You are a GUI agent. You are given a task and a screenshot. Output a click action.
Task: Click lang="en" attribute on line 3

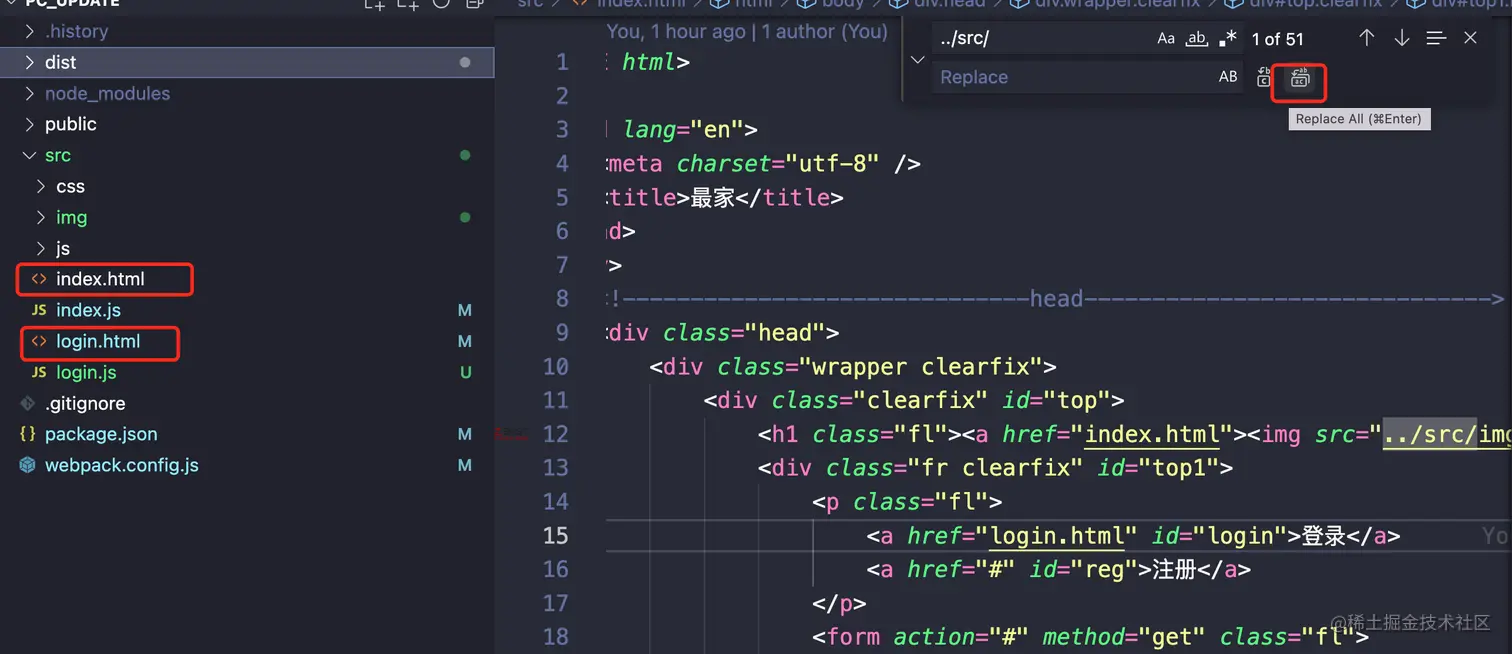(684, 130)
